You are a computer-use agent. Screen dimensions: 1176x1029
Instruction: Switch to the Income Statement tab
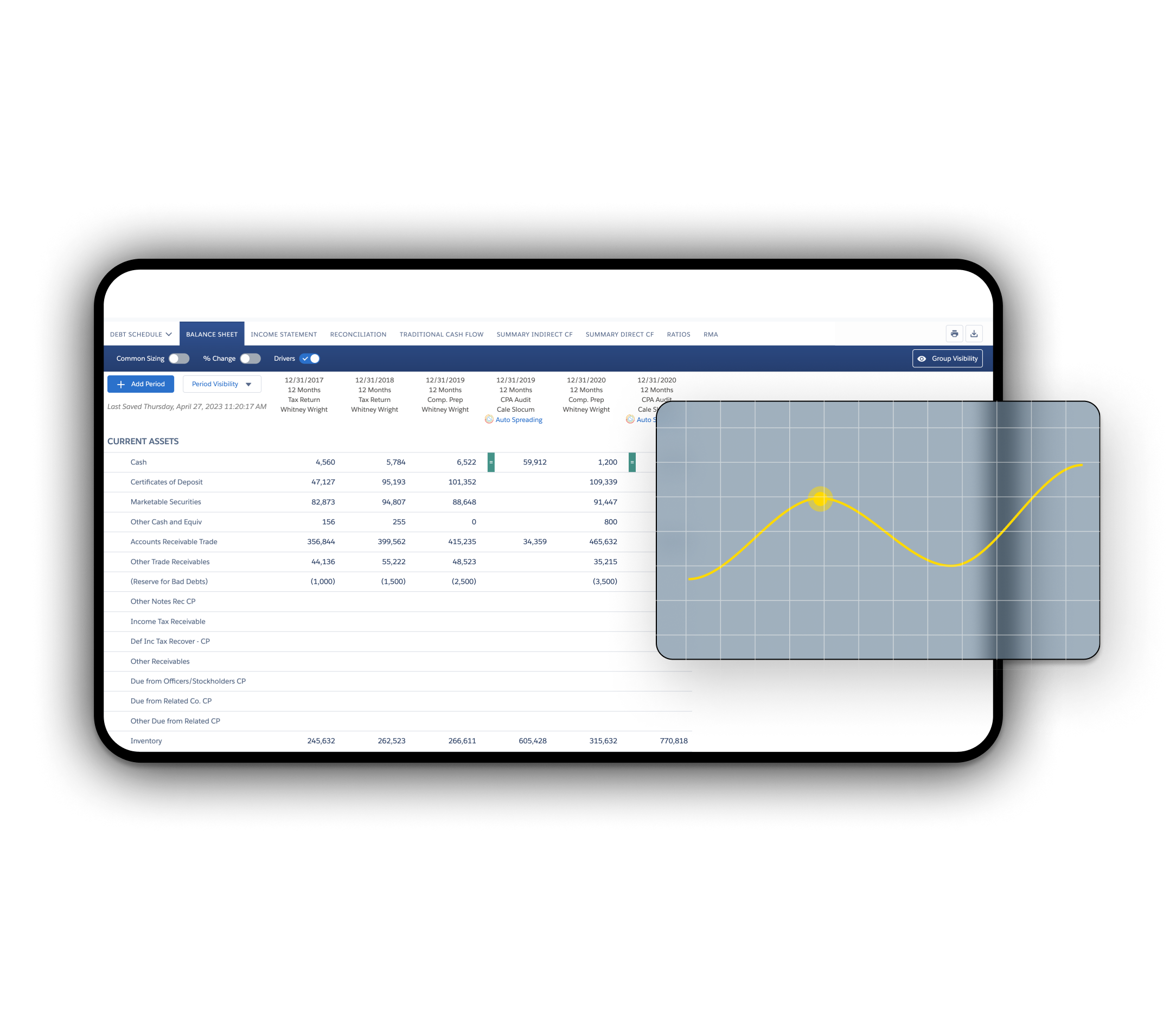(284, 334)
